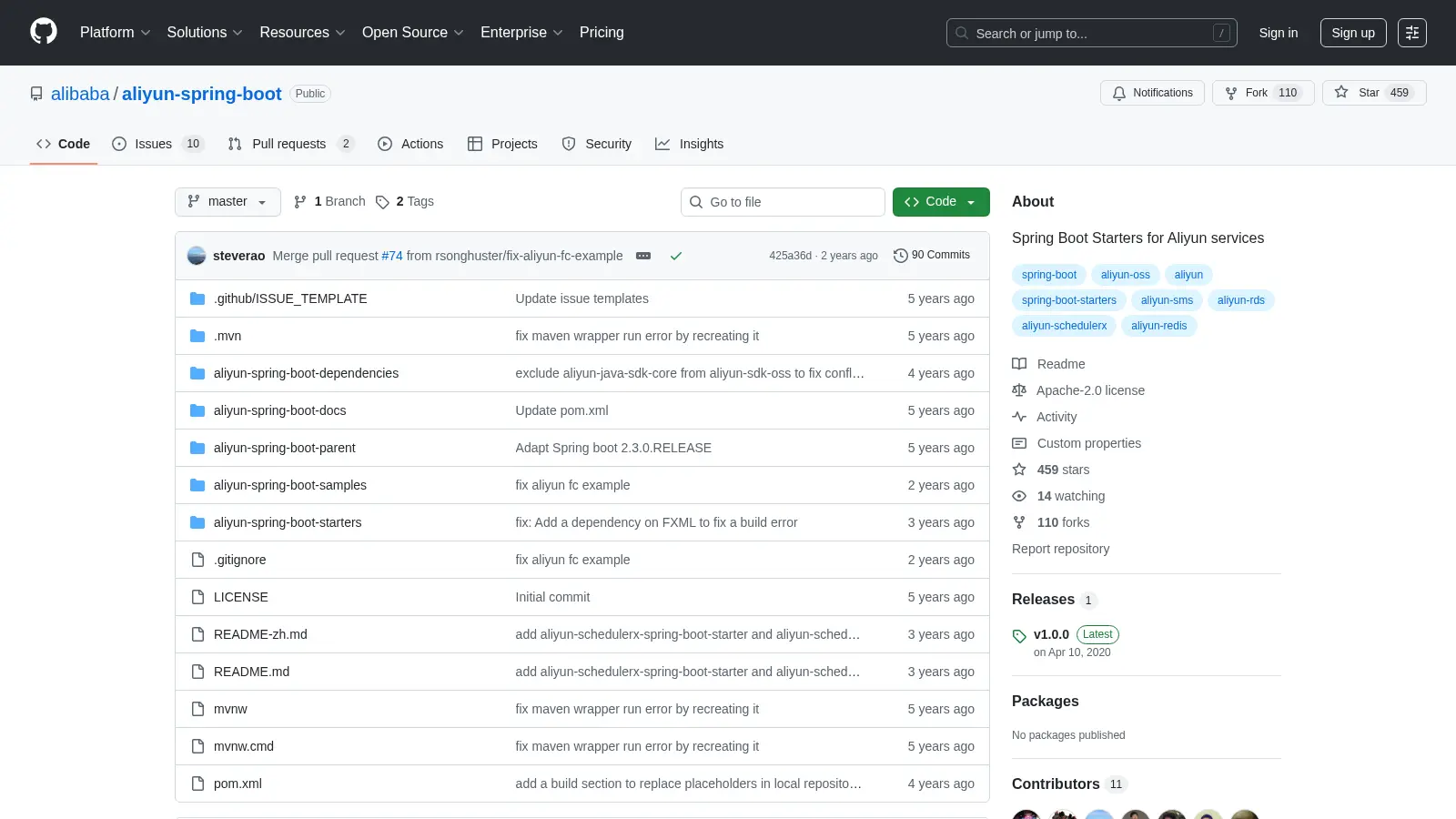Click the Sign in link
Viewport: 1456px width, 819px height.
click(x=1279, y=33)
